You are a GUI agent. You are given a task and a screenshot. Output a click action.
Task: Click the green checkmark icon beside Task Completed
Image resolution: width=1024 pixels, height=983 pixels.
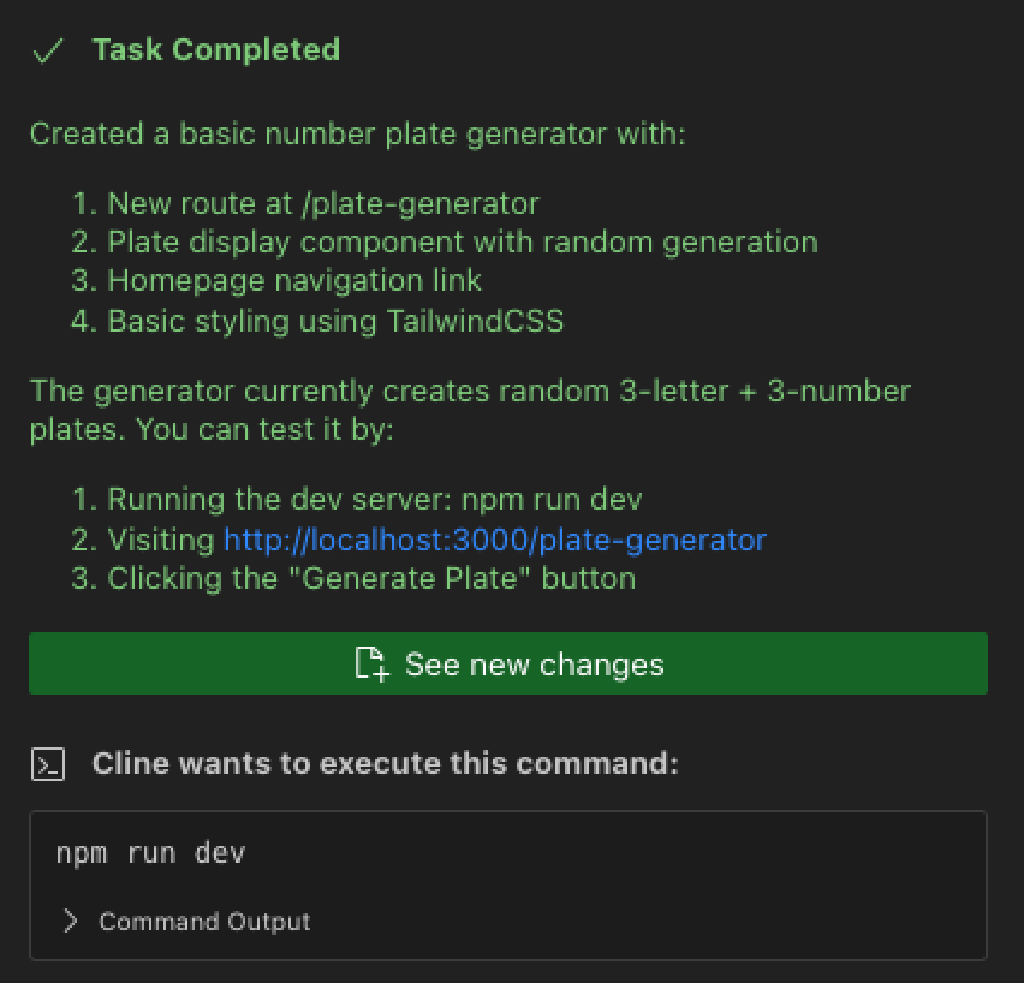(47, 51)
